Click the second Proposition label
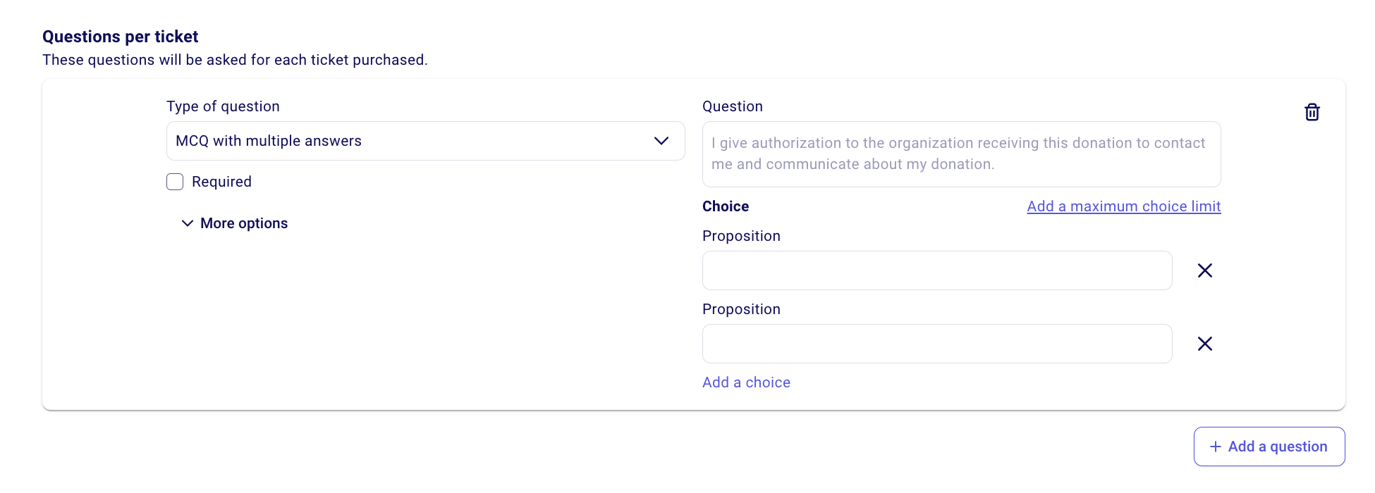Screen dimensions: 1375x493 (741, 310)
